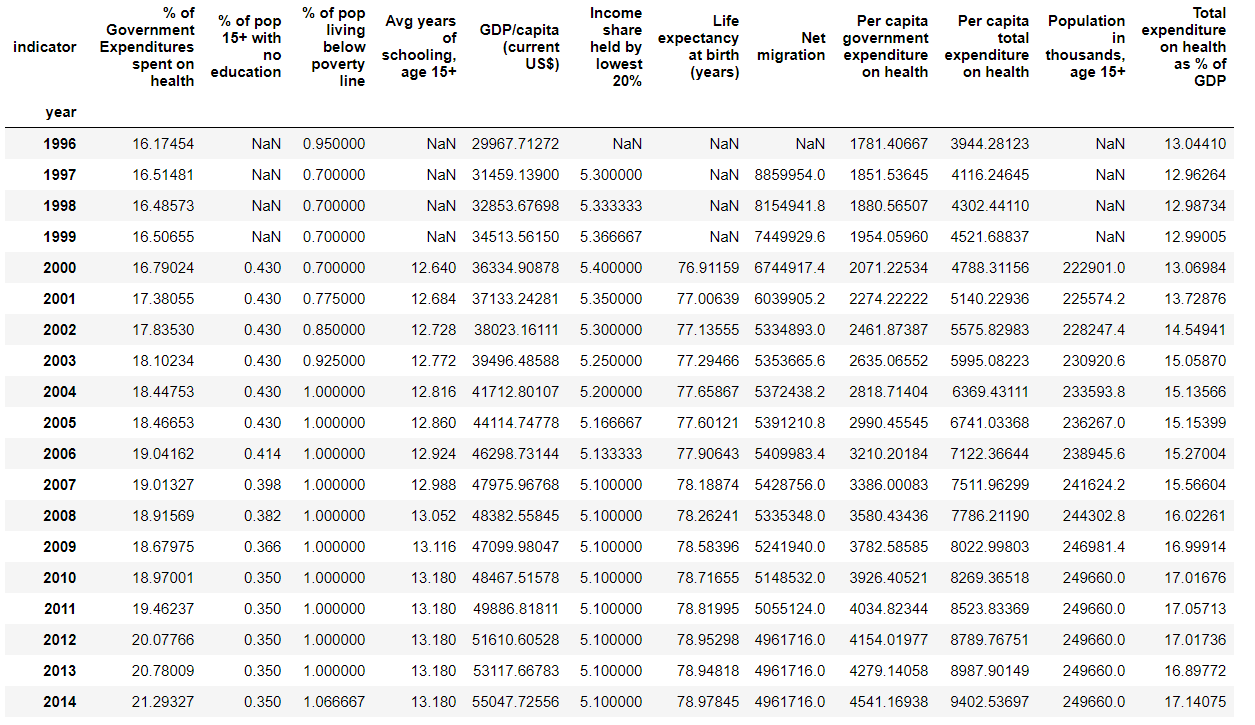Select GDP/capita value 39496.48588
This screenshot has width=1255, height=725.
click(x=515, y=361)
